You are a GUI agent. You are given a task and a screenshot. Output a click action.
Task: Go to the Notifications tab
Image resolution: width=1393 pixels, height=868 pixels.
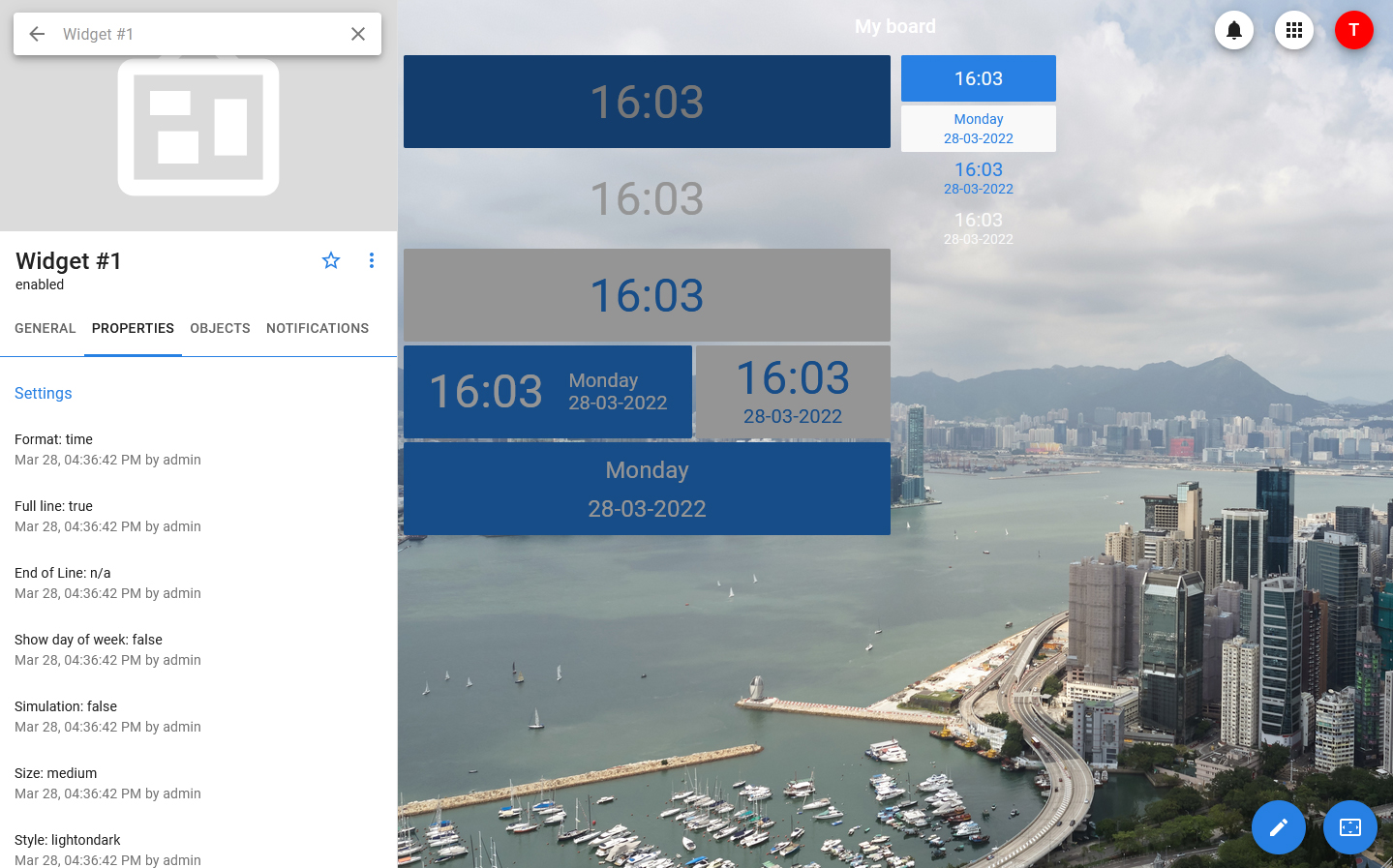pyautogui.click(x=318, y=328)
